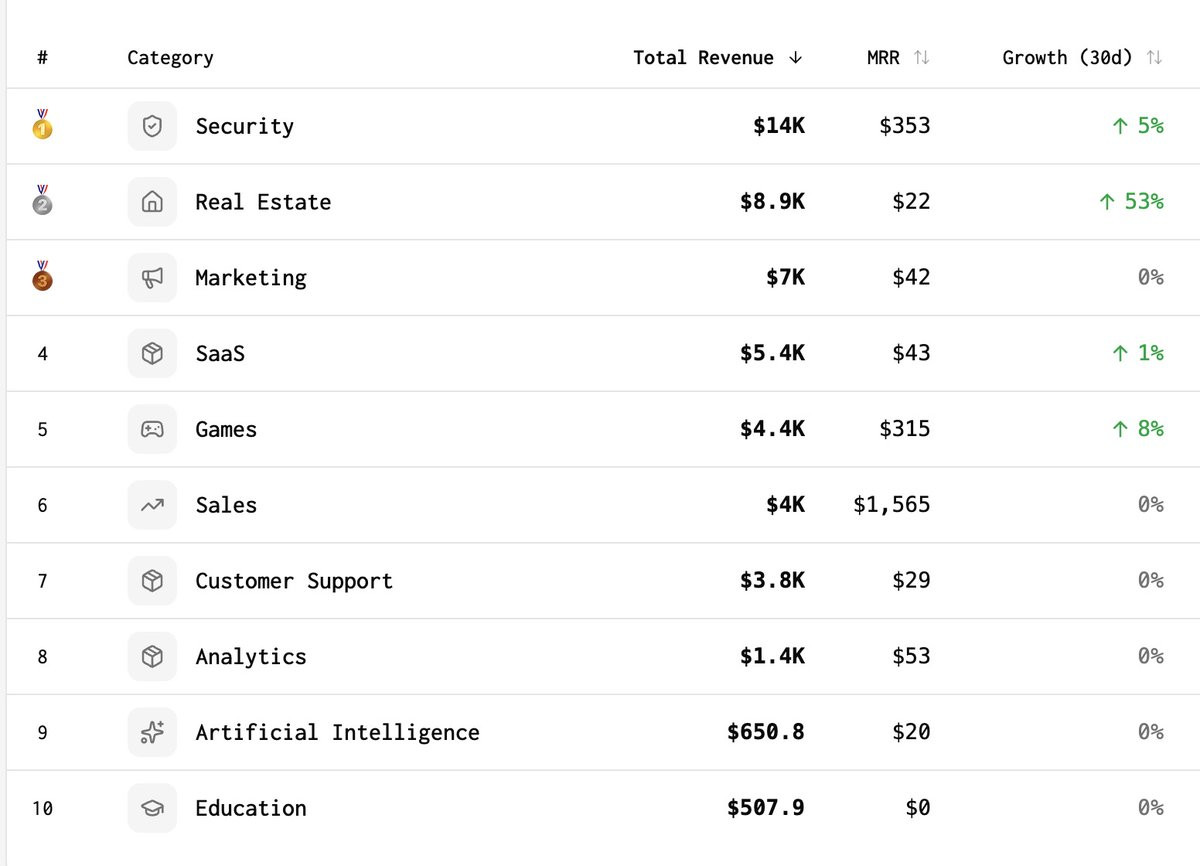Viewport: 1200px width, 866px height.
Task: Click the SaaS box icon
Action: pos(152,353)
